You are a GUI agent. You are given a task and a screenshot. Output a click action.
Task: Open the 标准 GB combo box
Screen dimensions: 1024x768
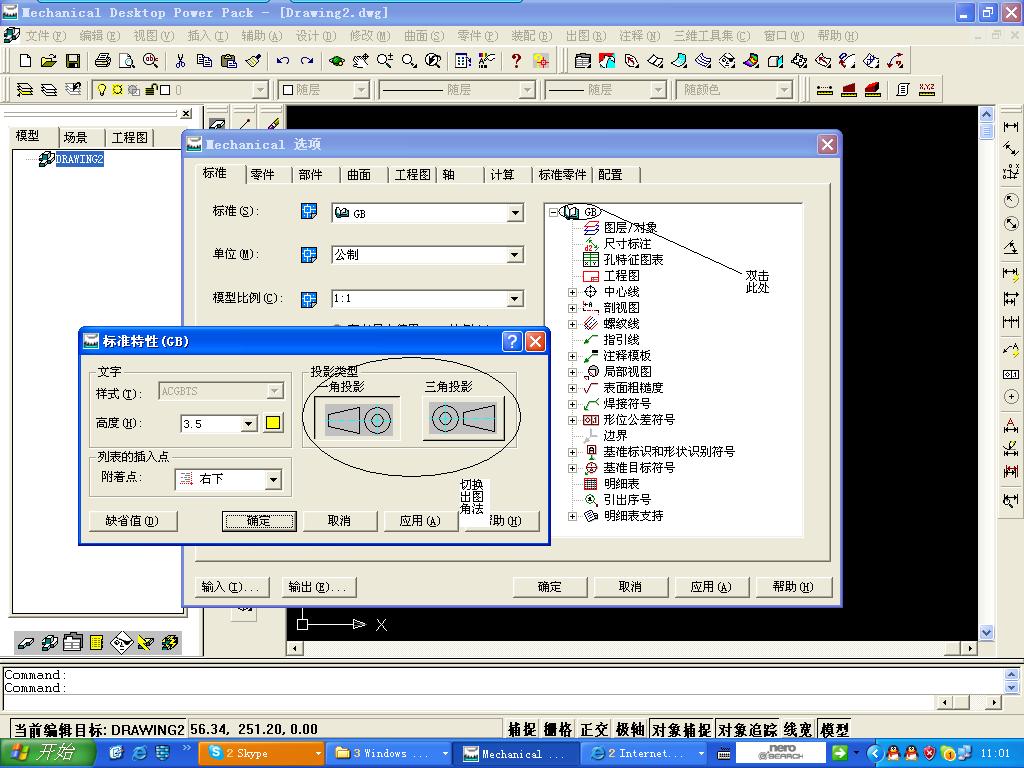(515, 213)
